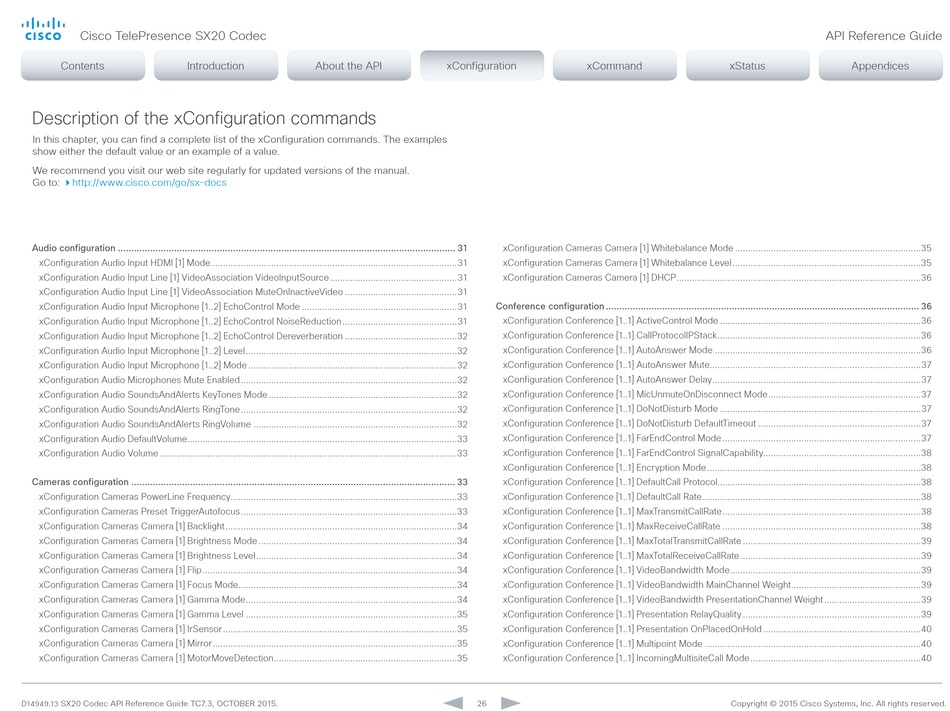Go to the previous page arrow
This screenshot has width=950, height=711.
(x=453, y=703)
